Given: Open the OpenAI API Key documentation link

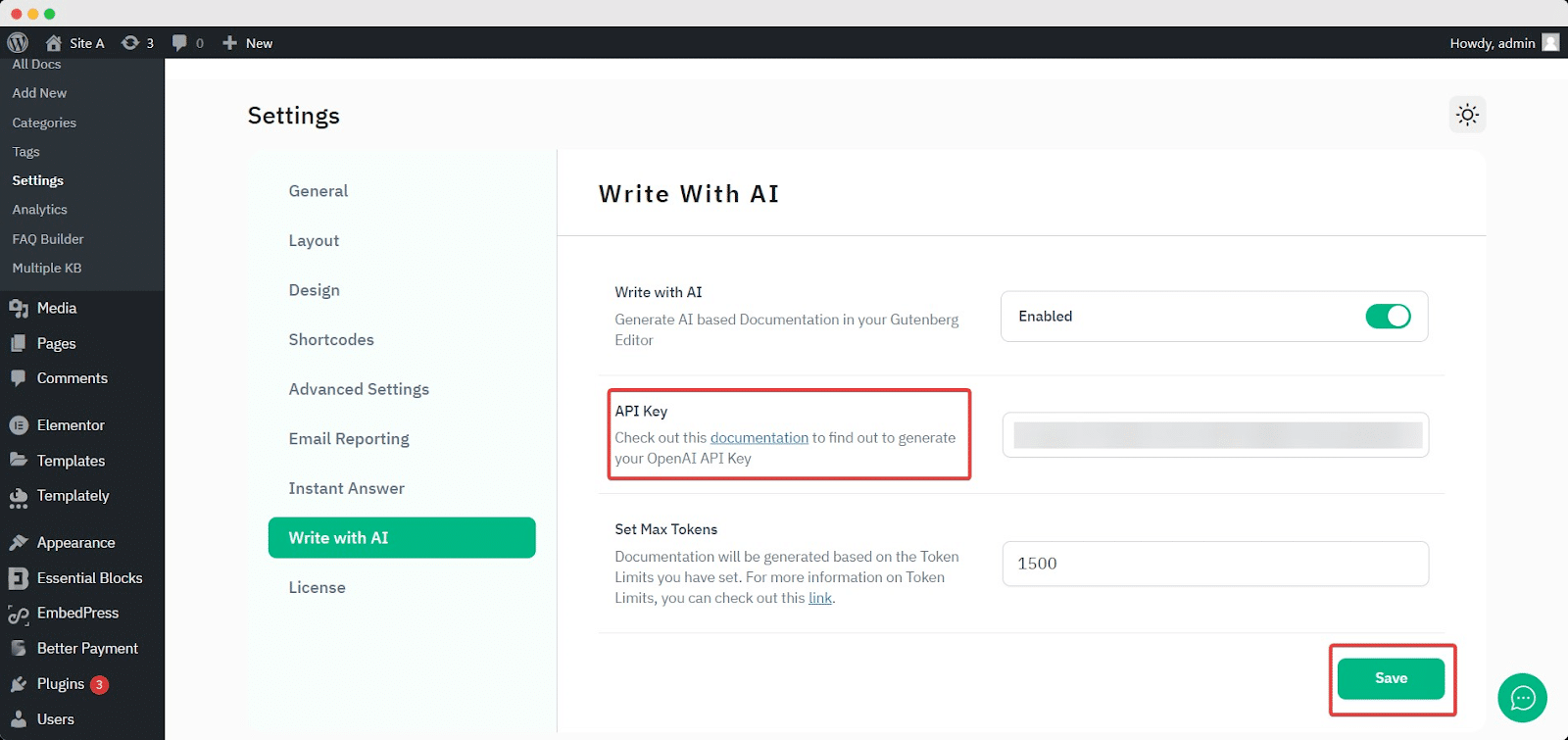Looking at the screenshot, I should (760, 437).
